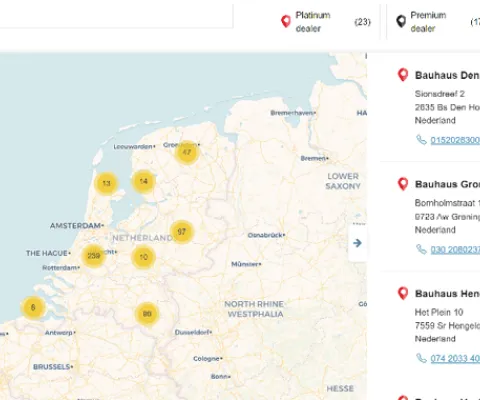The width and height of the screenshot is (480, 400).
Task: Open the 97 cluster marker
Action: 182,232
